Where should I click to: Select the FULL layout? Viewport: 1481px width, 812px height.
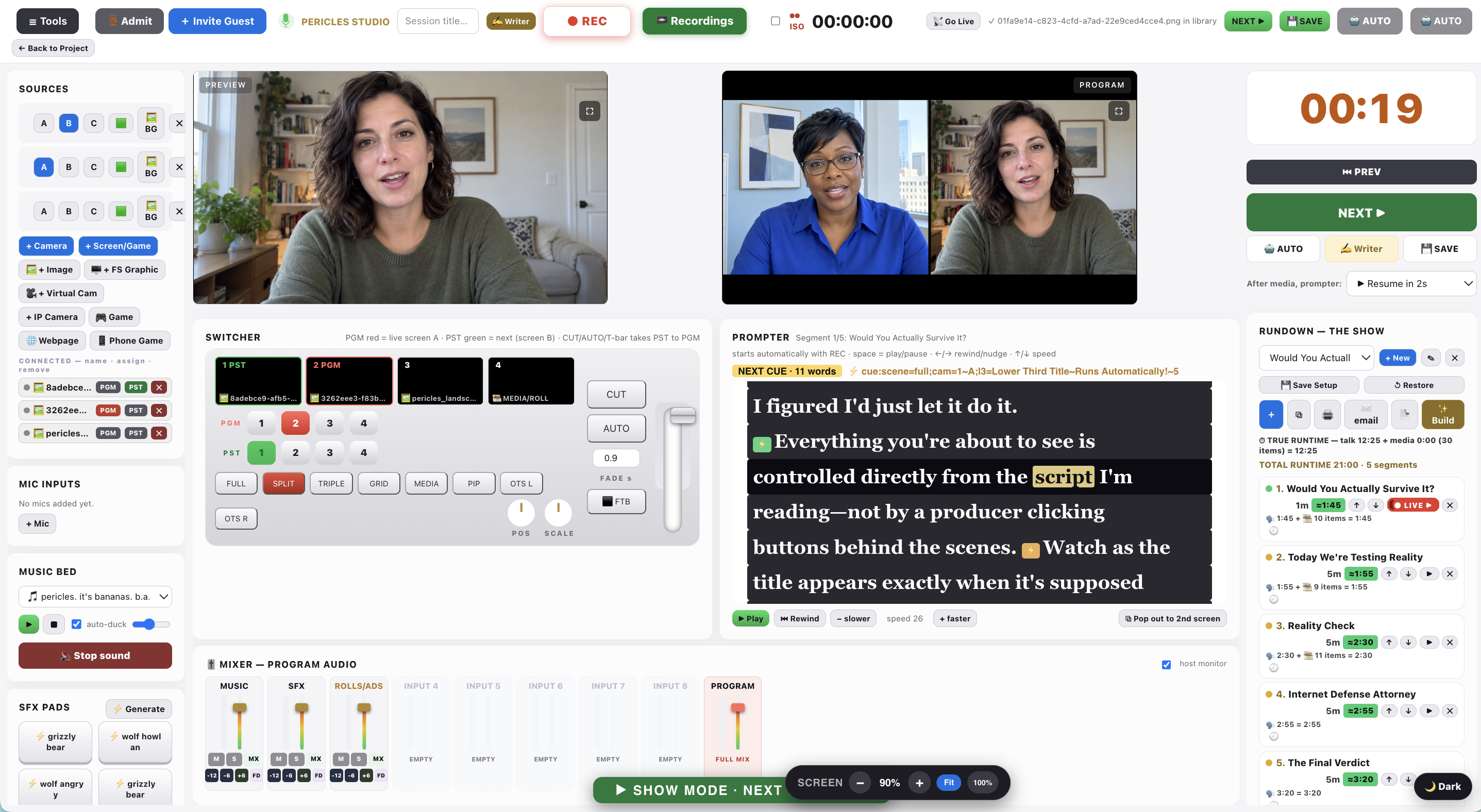[235, 483]
